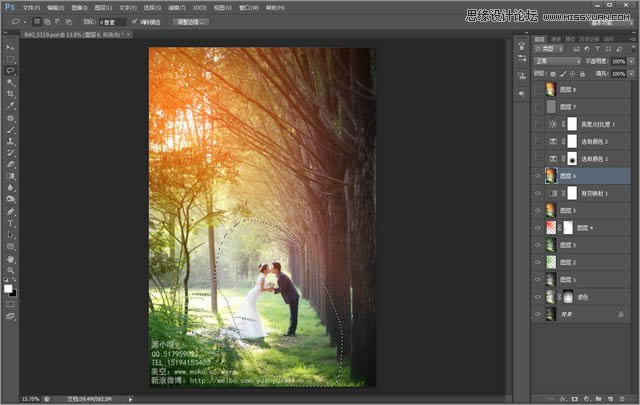Screen dimensions: 640x405
Task: Open the 图像(I) menu
Action: tap(79, 8)
